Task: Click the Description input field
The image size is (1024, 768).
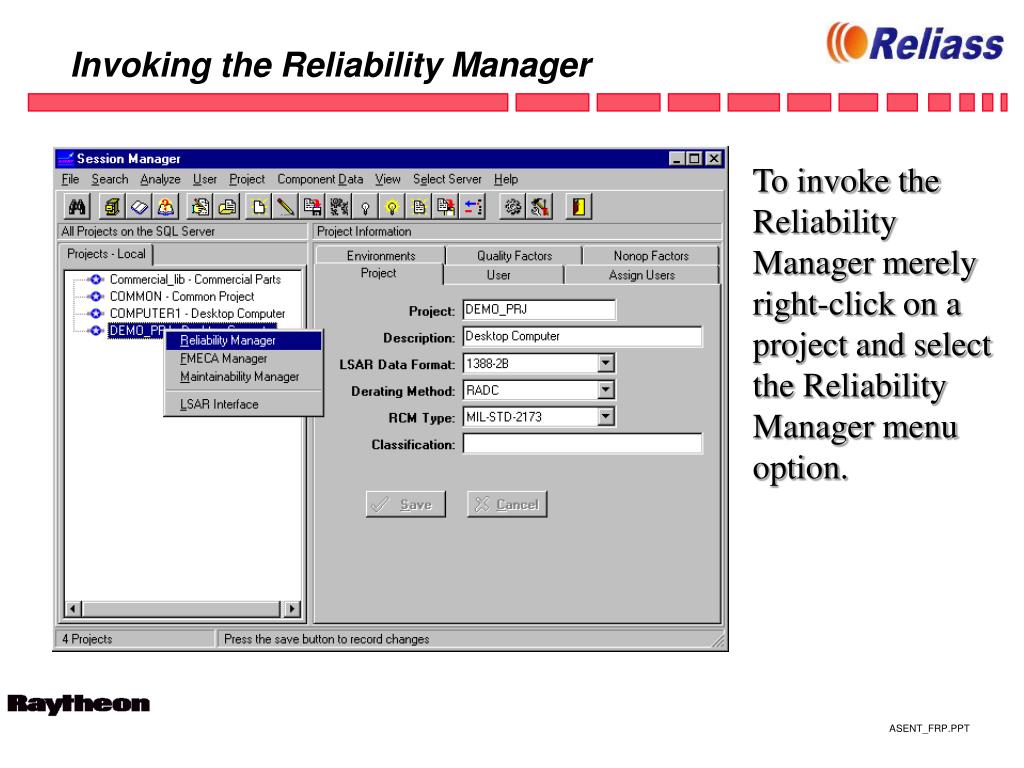Action: pyautogui.click(x=582, y=336)
